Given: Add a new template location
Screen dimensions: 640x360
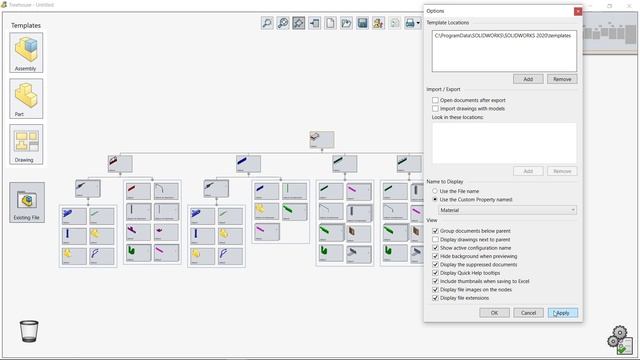Looking at the screenshot, I should pyautogui.click(x=528, y=79).
